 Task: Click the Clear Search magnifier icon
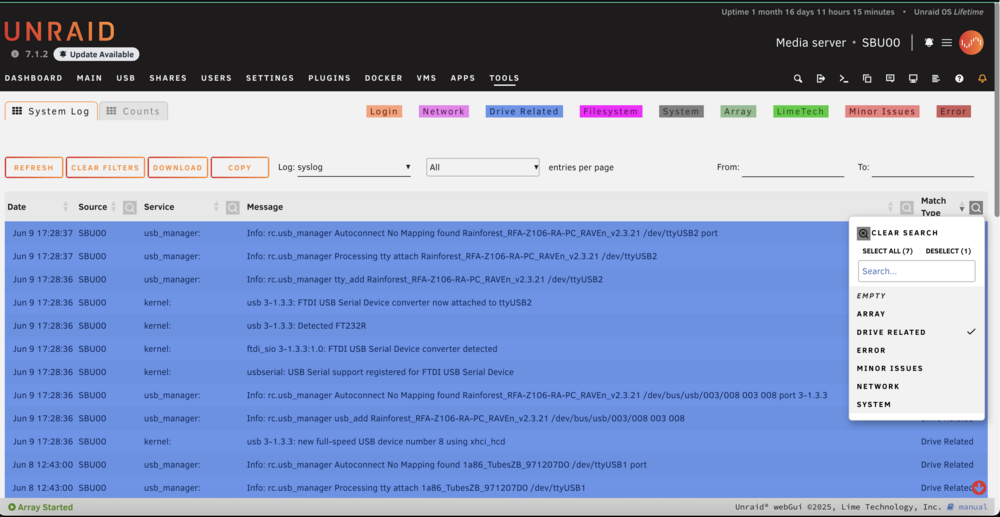tap(863, 233)
